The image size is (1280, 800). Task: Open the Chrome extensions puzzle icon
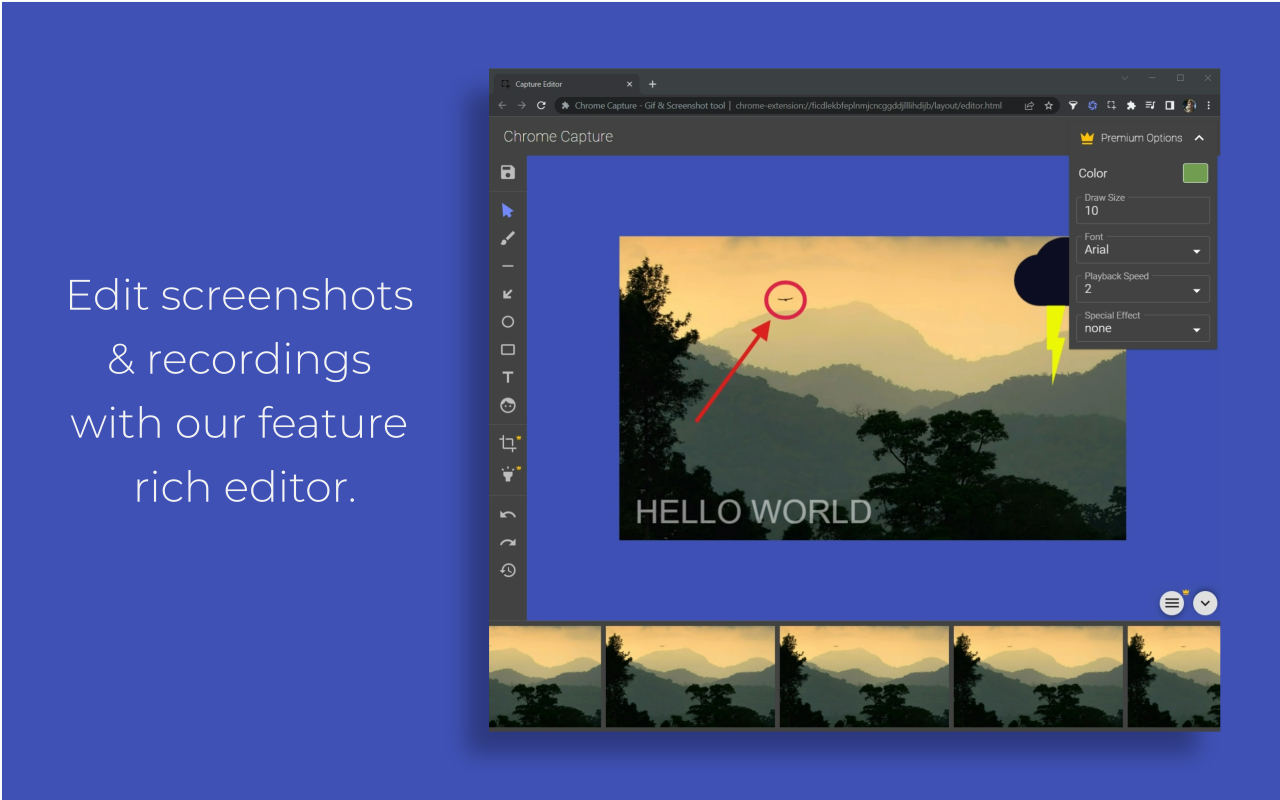pos(1131,105)
